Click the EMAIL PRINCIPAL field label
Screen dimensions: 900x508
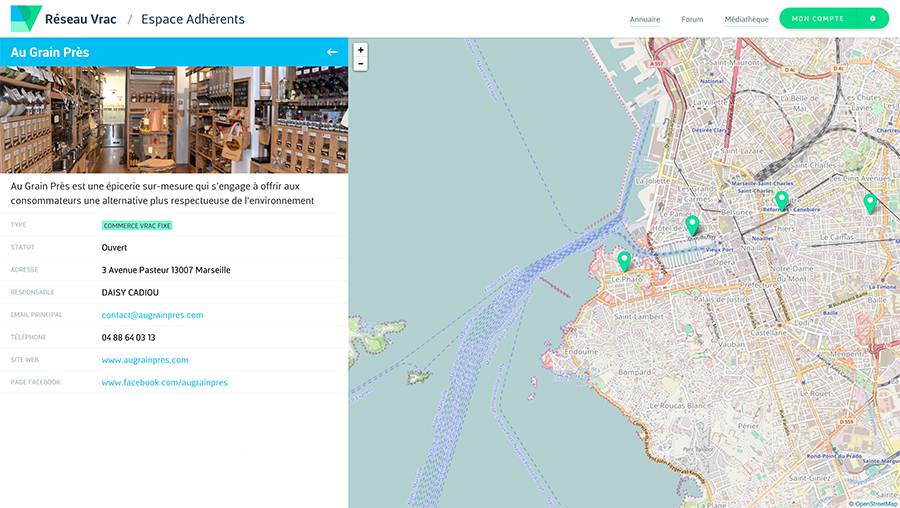(36, 315)
